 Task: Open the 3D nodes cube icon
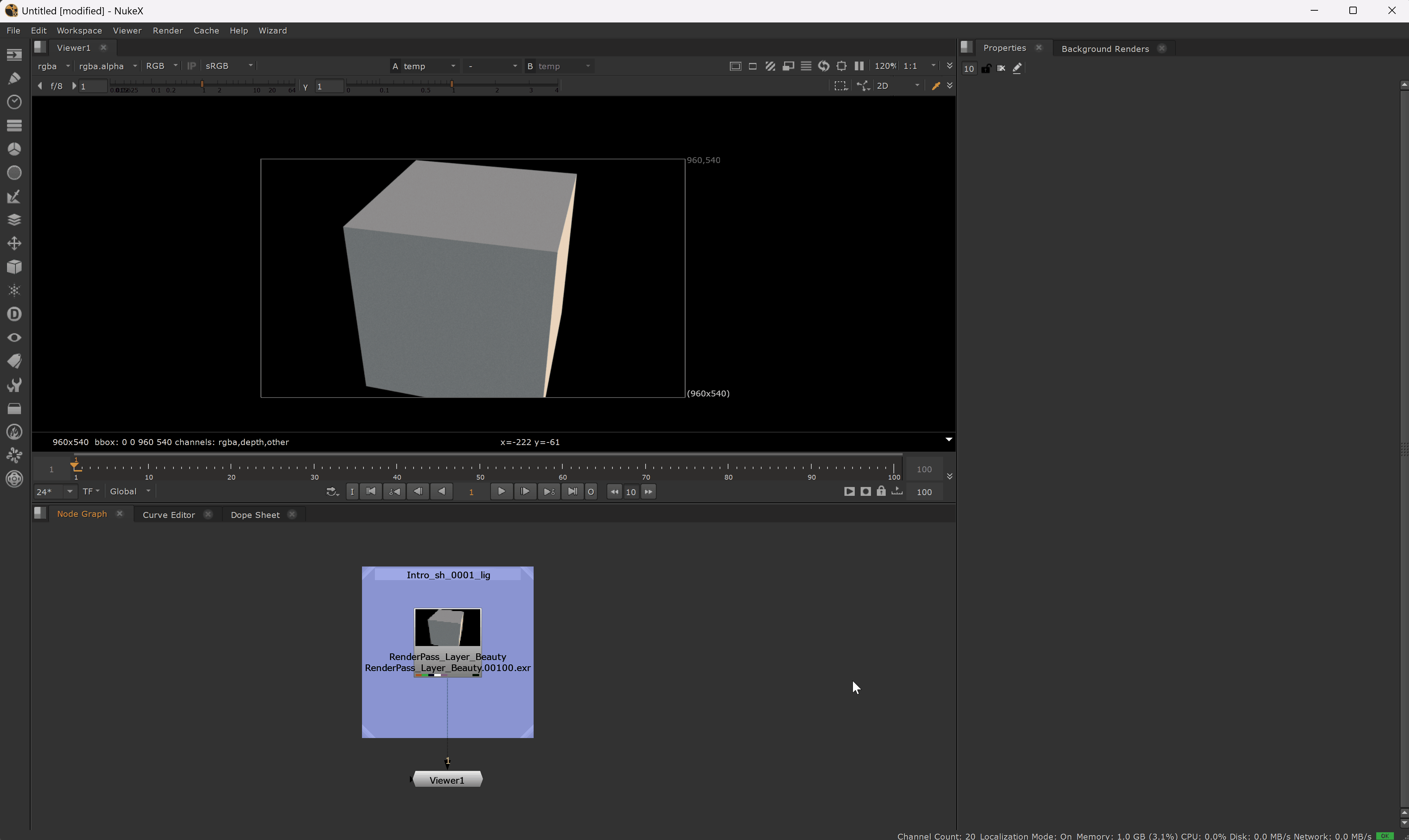[14, 267]
